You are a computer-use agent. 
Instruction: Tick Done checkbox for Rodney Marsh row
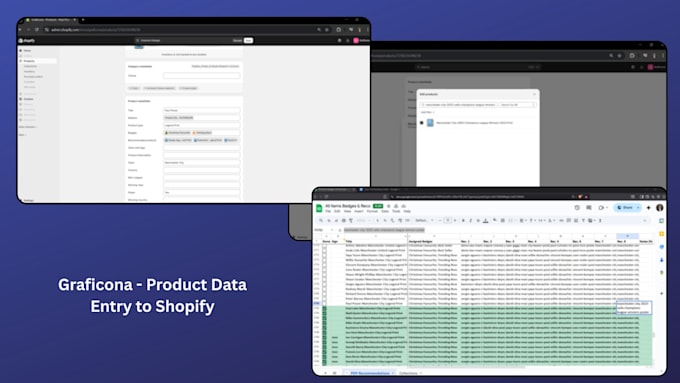324,289
